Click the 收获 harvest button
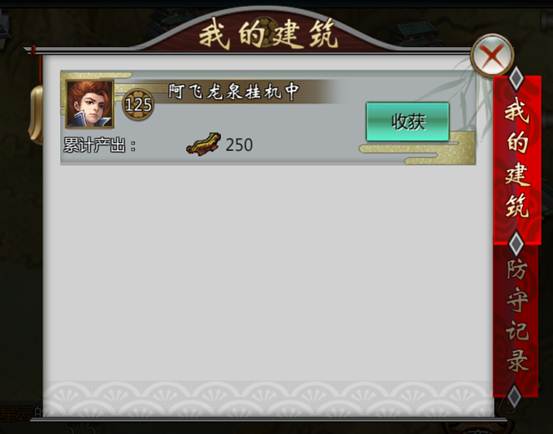The width and height of the screenshot is (553, 434). [408, 122]
